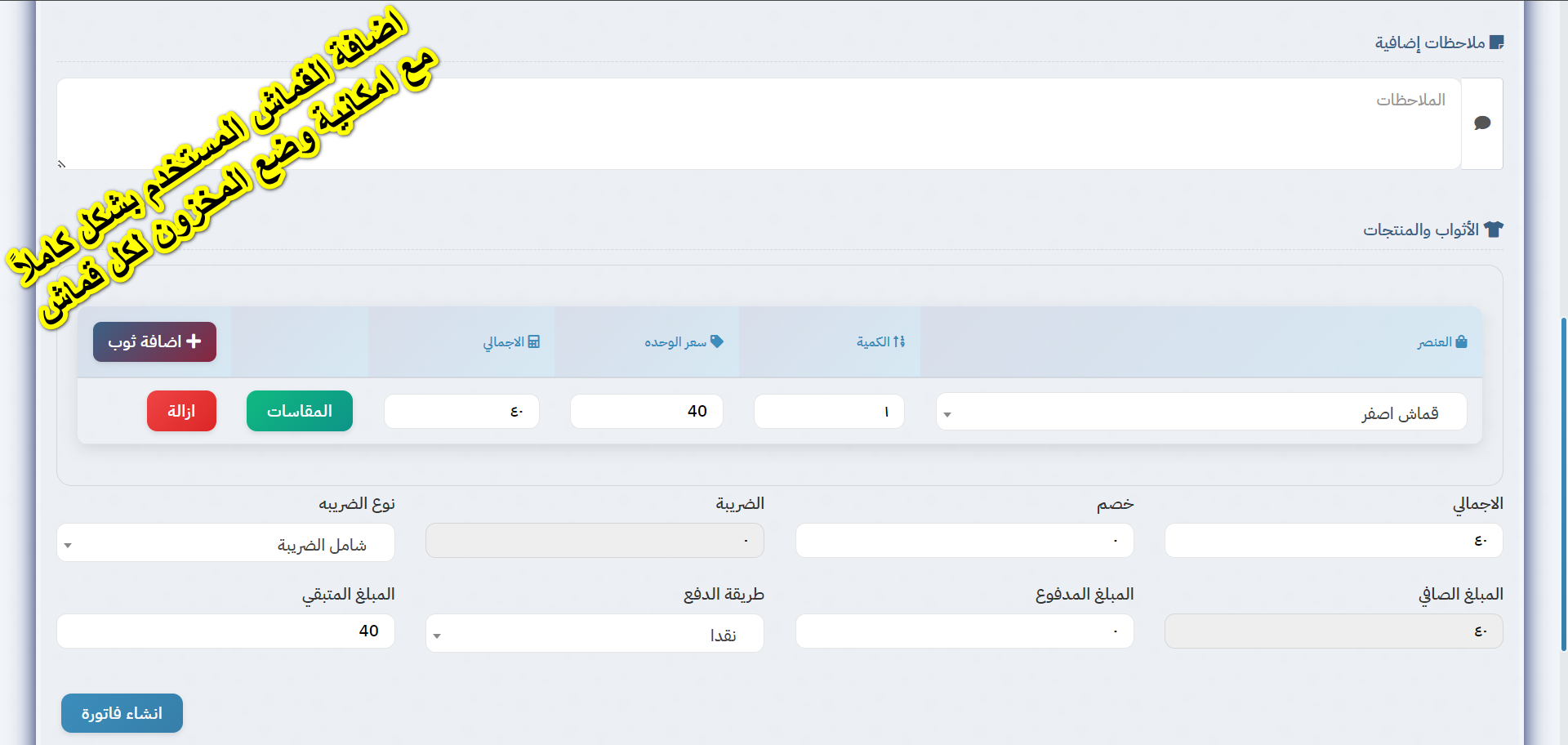The width and height of the screenshot is (1568, 745).
Task: Click the المبلغ الصافي net amount field
Action: [x=1334, y=631]
